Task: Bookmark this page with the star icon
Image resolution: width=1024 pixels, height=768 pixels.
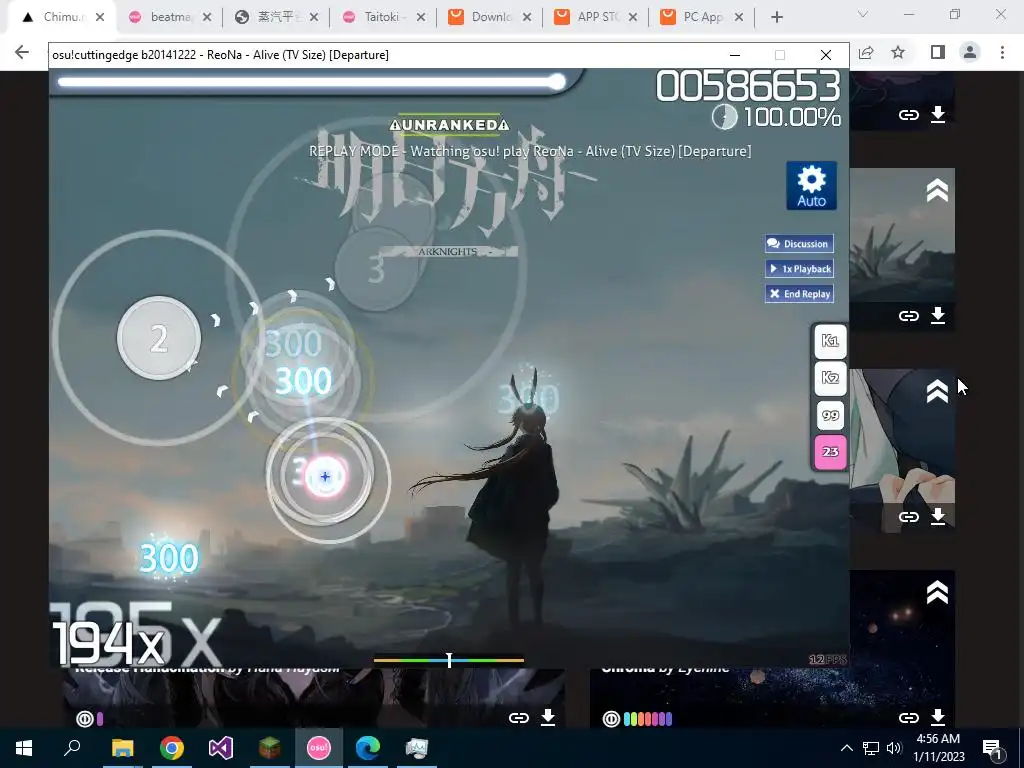Action: pyautogui.click(x=898, y=52)
